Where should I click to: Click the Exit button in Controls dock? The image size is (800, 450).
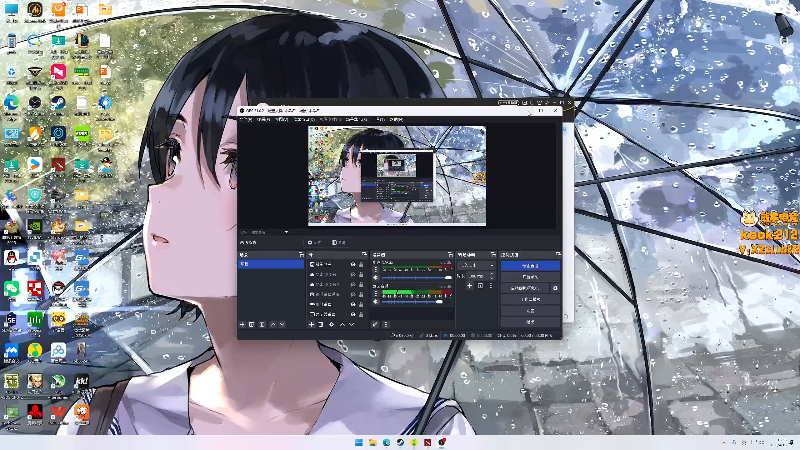pos(530,322)
